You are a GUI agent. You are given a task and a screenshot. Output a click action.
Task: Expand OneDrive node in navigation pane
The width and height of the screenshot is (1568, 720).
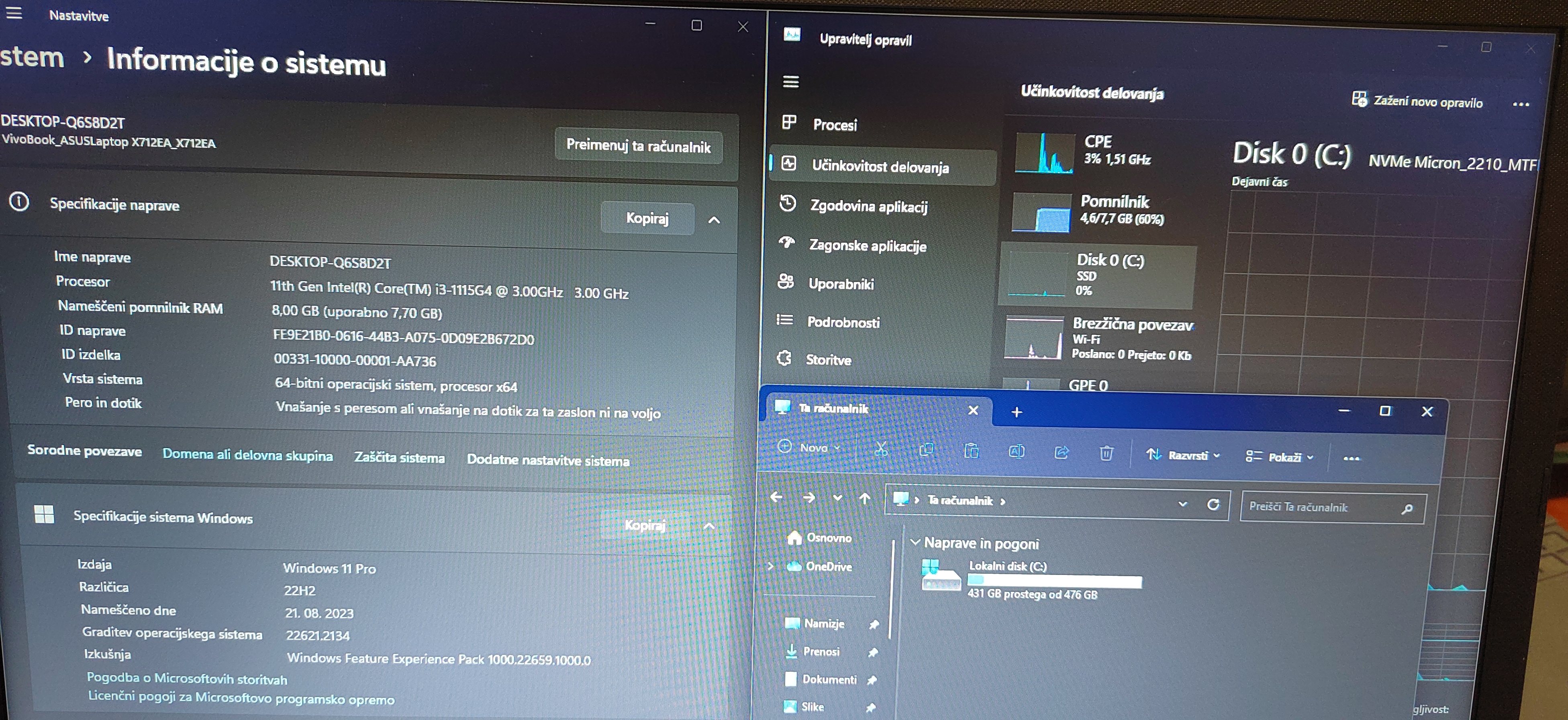pyautogui.click(x=771, y=566)
